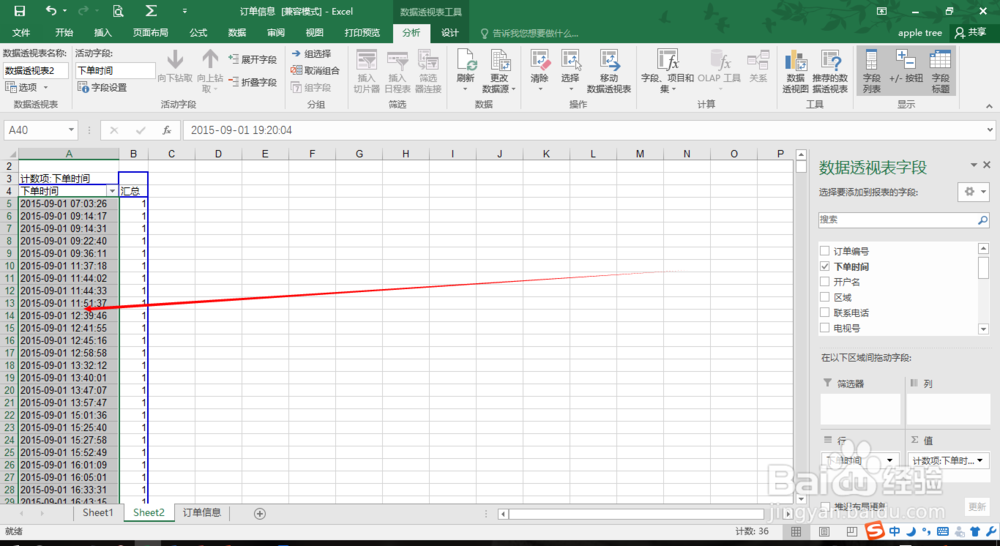Click Group Selection in the ribbon

point(311,54)
